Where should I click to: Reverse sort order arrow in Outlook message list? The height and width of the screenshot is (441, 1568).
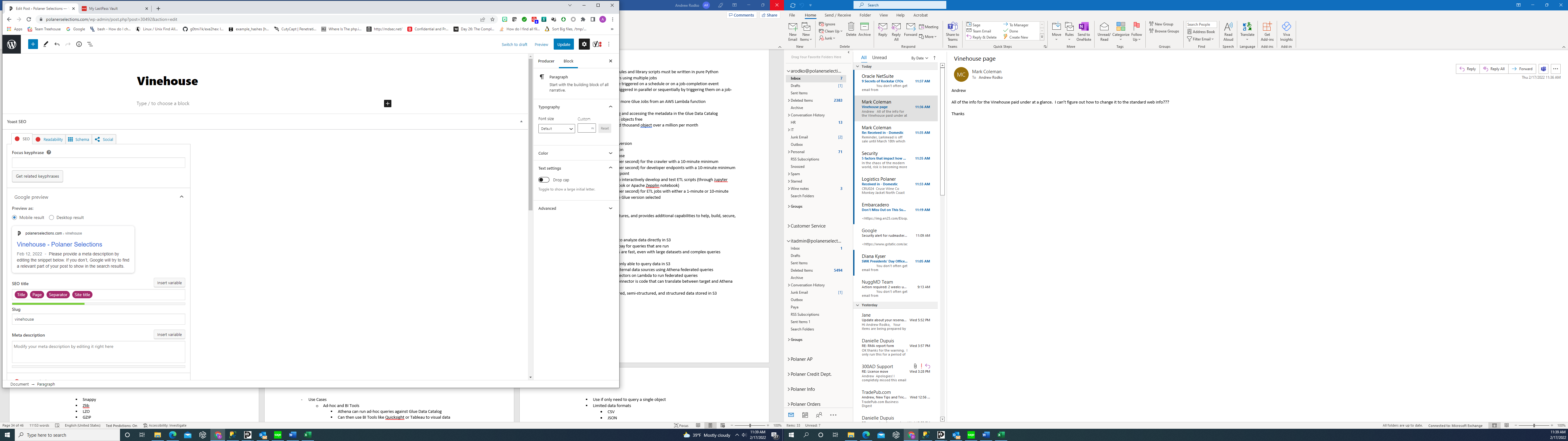pos(935,58)
